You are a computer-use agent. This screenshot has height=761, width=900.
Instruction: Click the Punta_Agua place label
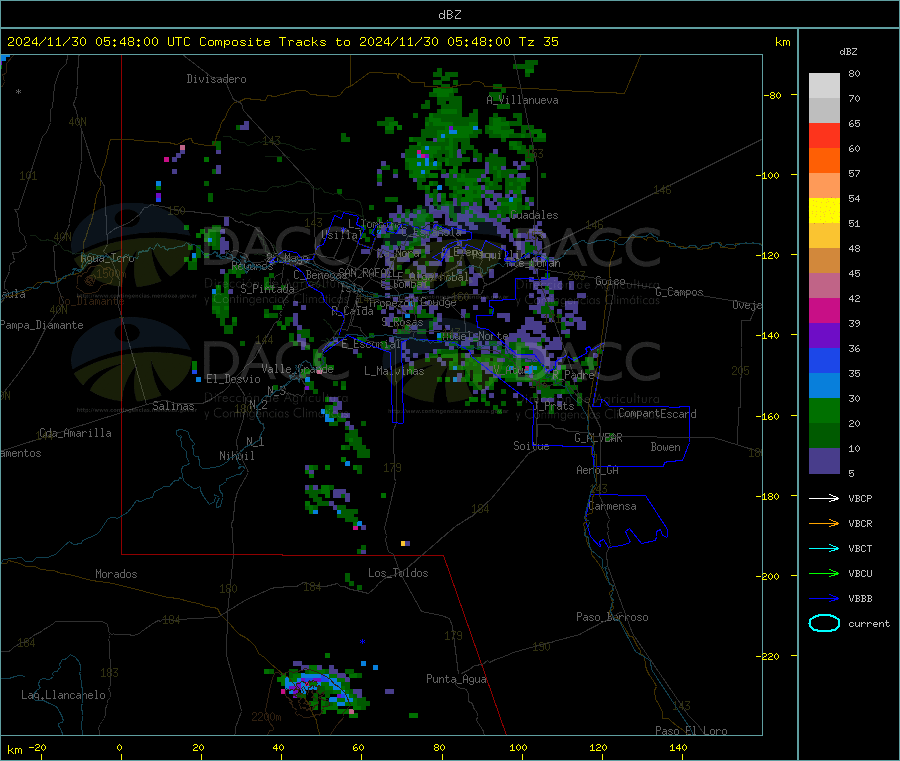pyautogui.click(x=456, y=679)
